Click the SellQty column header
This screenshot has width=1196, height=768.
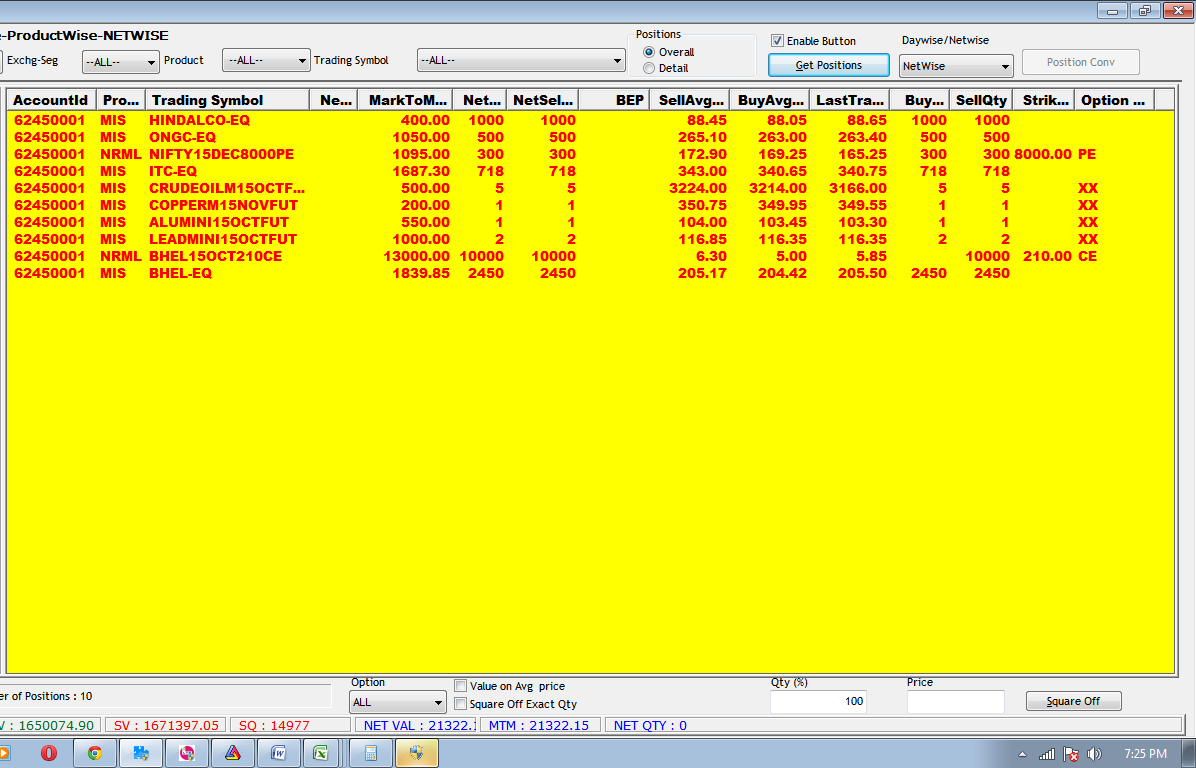tap(981, 100)
